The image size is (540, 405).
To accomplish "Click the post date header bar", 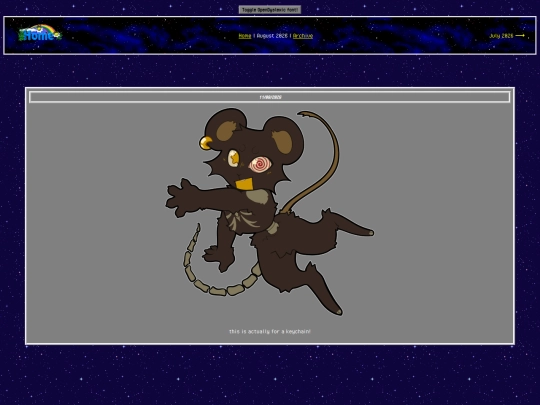I will click(270, 97).
